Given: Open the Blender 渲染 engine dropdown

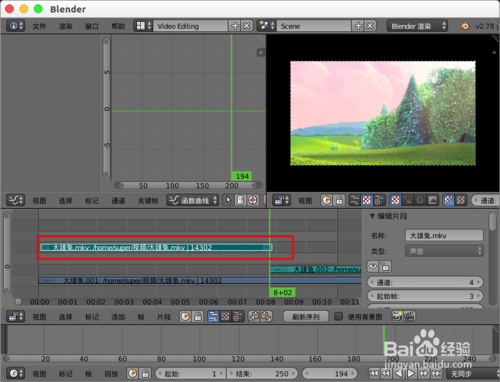Looking at the screenshot, I should (x=417, y=26).
